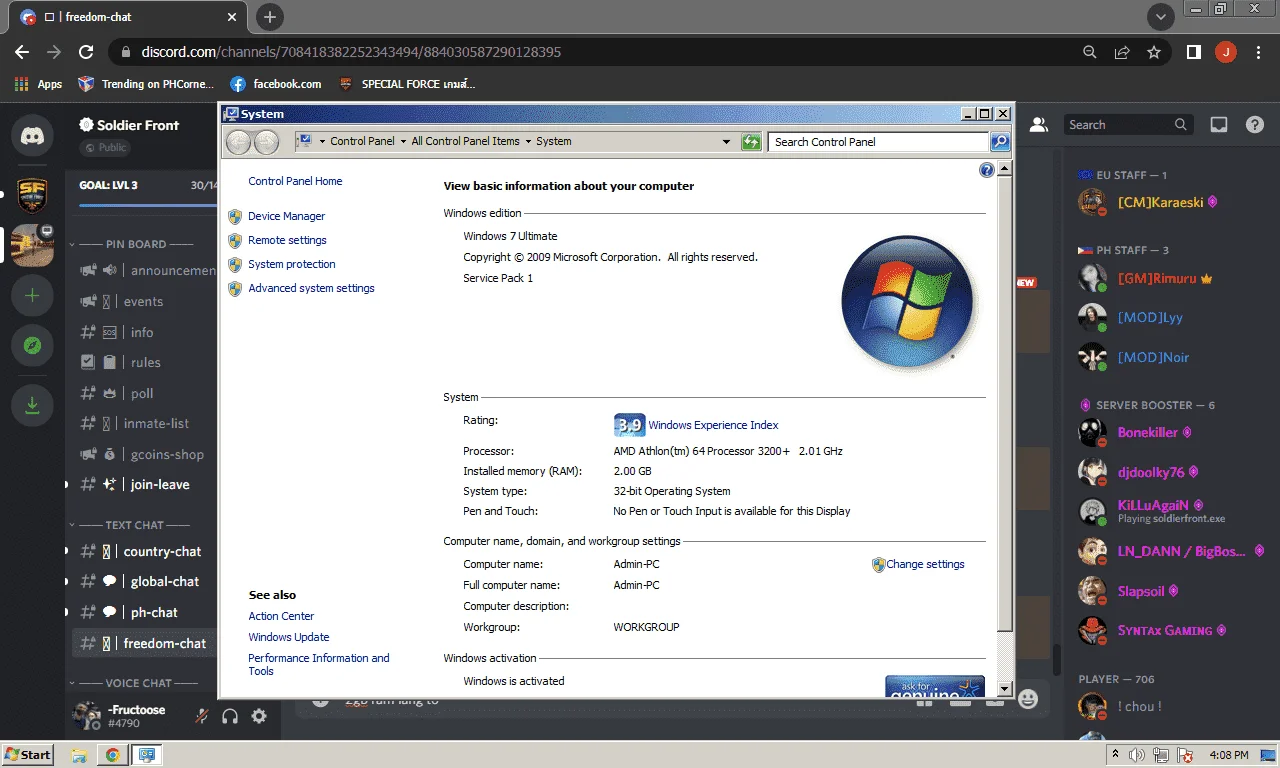Open Device Manager link

click(x=286, y=216)
